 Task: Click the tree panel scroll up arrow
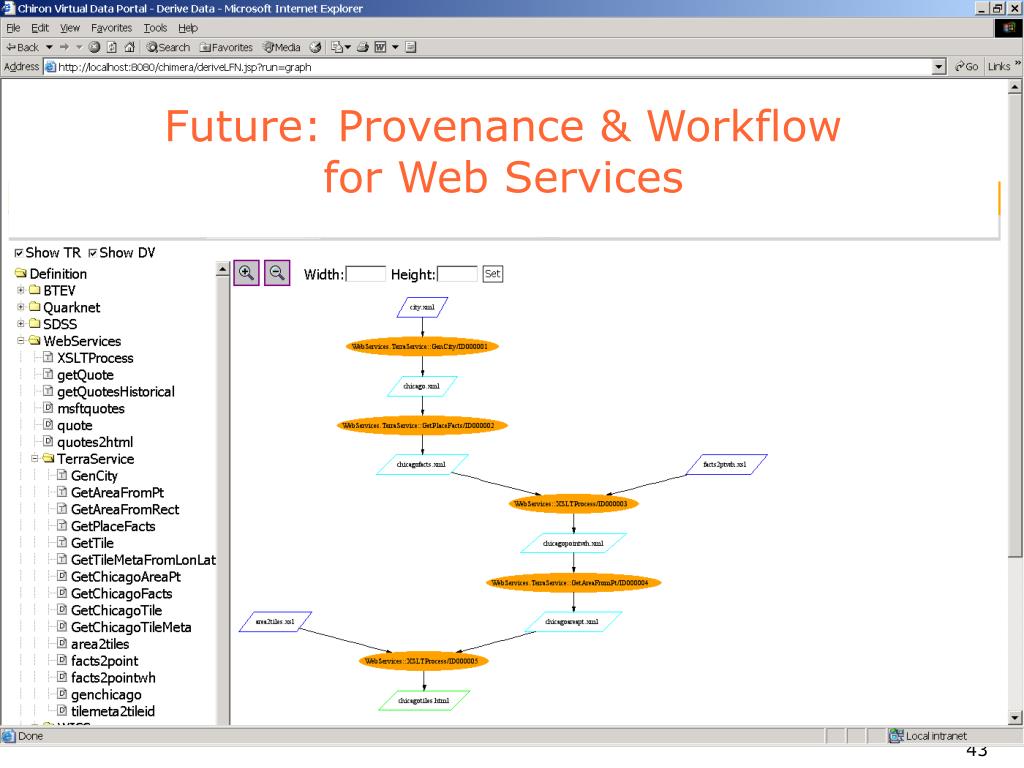[x=223, y=269]
